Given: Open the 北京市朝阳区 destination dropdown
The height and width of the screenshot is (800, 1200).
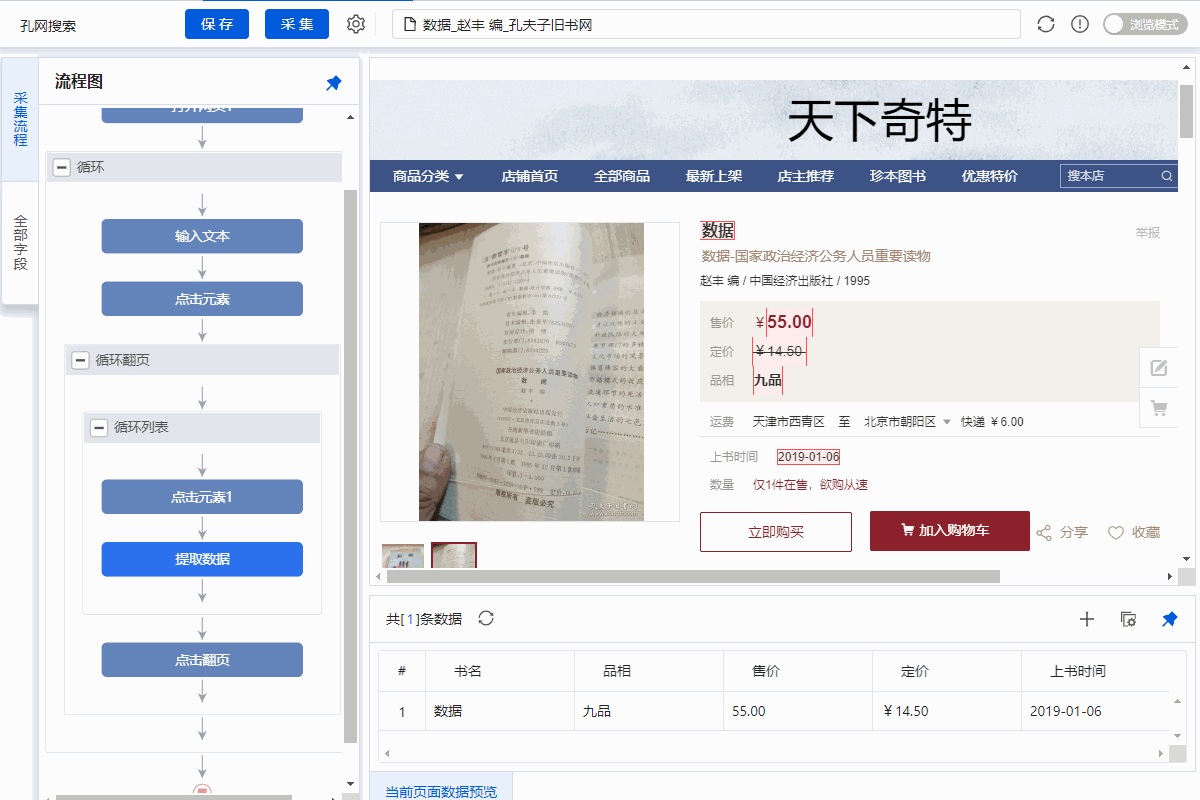Looking at the screenshot, I should pyautogui.click(x=908, y=422).
